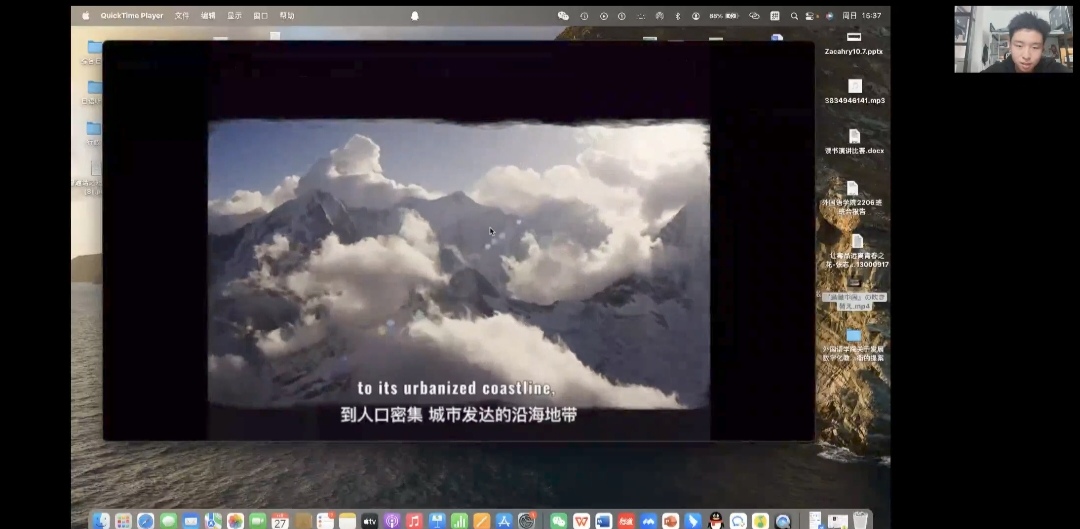Open the 文件 (File) menu
The image size is (1080, 529).
[182, 16]
